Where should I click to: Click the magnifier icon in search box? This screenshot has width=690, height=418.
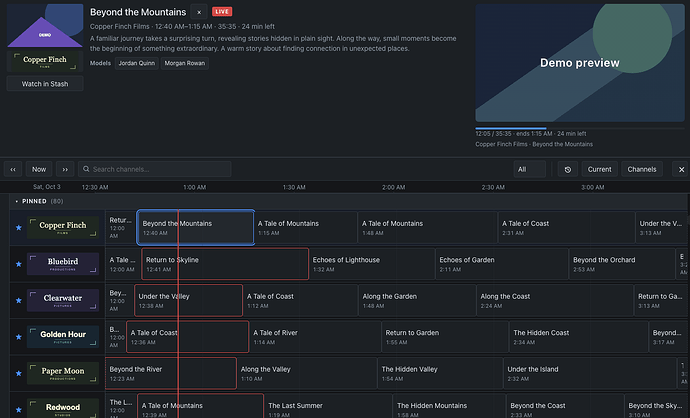click(x=86, y=169)
